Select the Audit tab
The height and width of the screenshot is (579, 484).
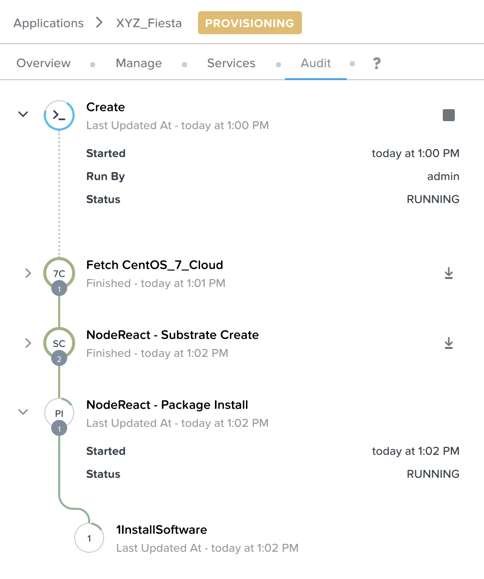click(316, 63)
